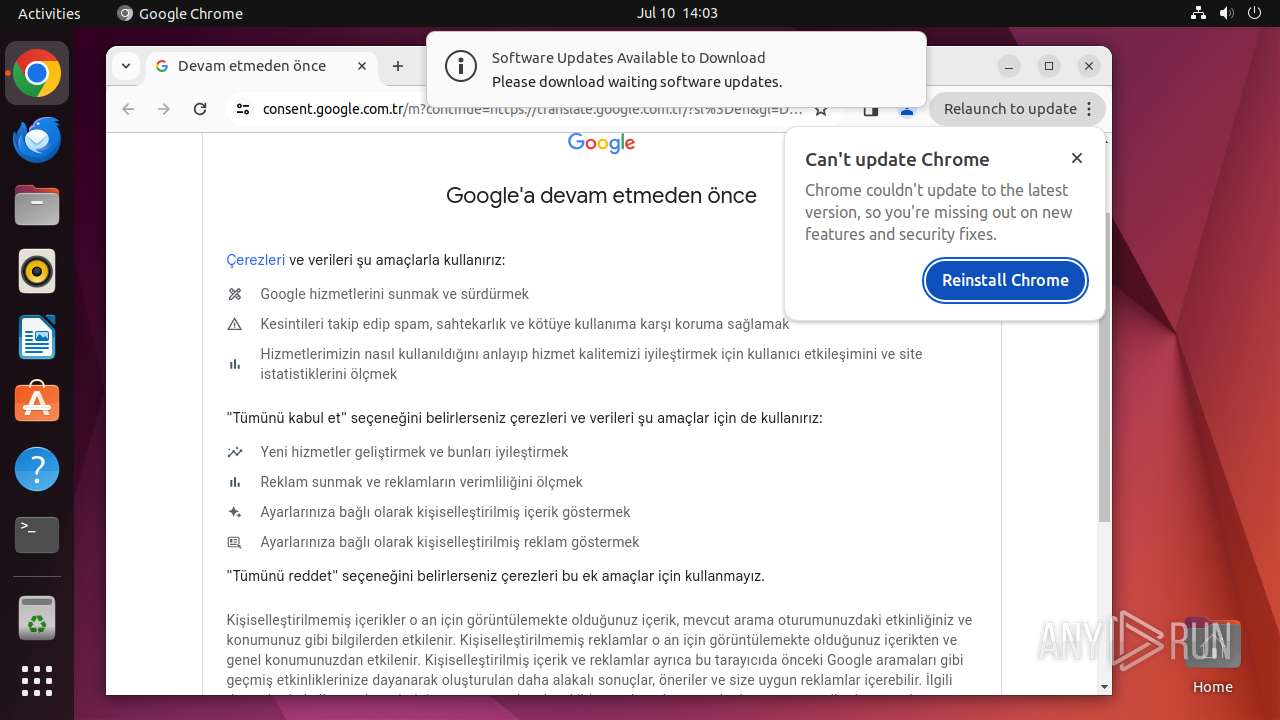
Task: Open Rhythmbox music player in dock
Action: click(x=37, y=271)
